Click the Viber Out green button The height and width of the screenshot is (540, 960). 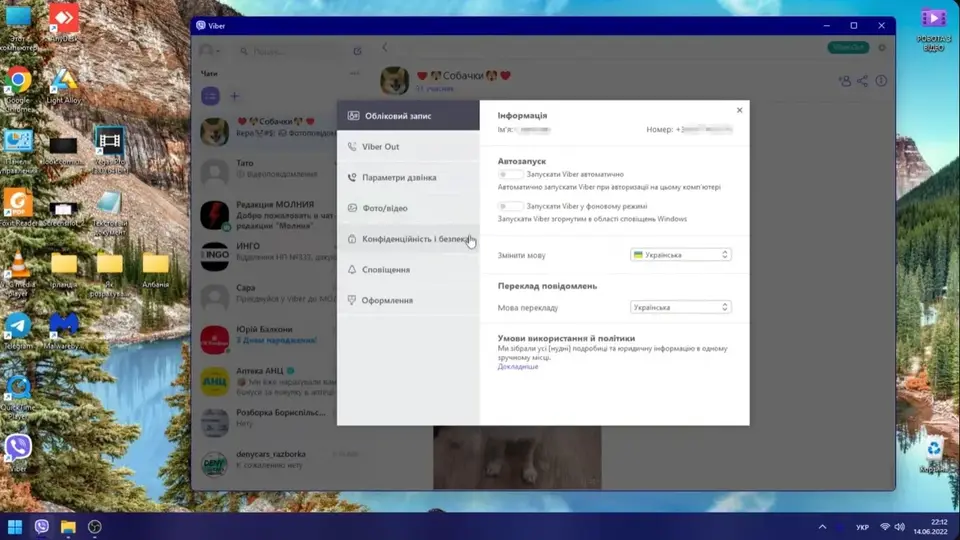[x=848, y=47]
